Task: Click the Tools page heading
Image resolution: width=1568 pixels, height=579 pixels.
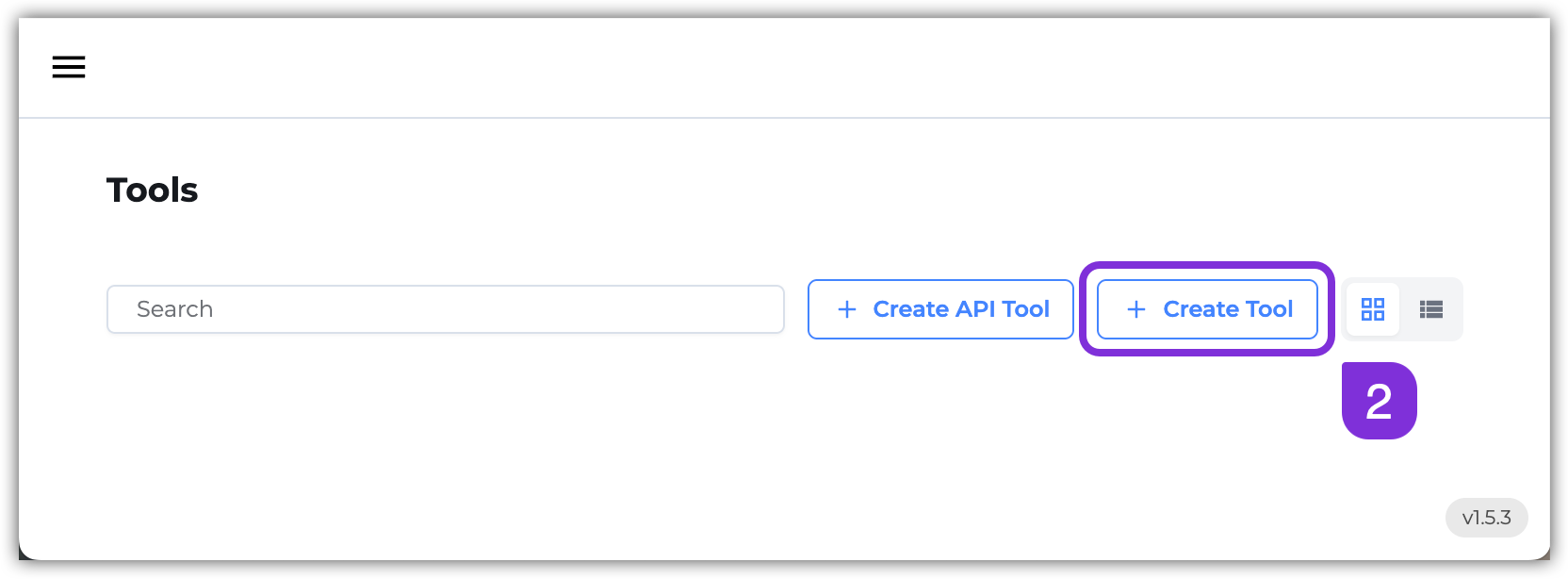Action: click(152, 190)
